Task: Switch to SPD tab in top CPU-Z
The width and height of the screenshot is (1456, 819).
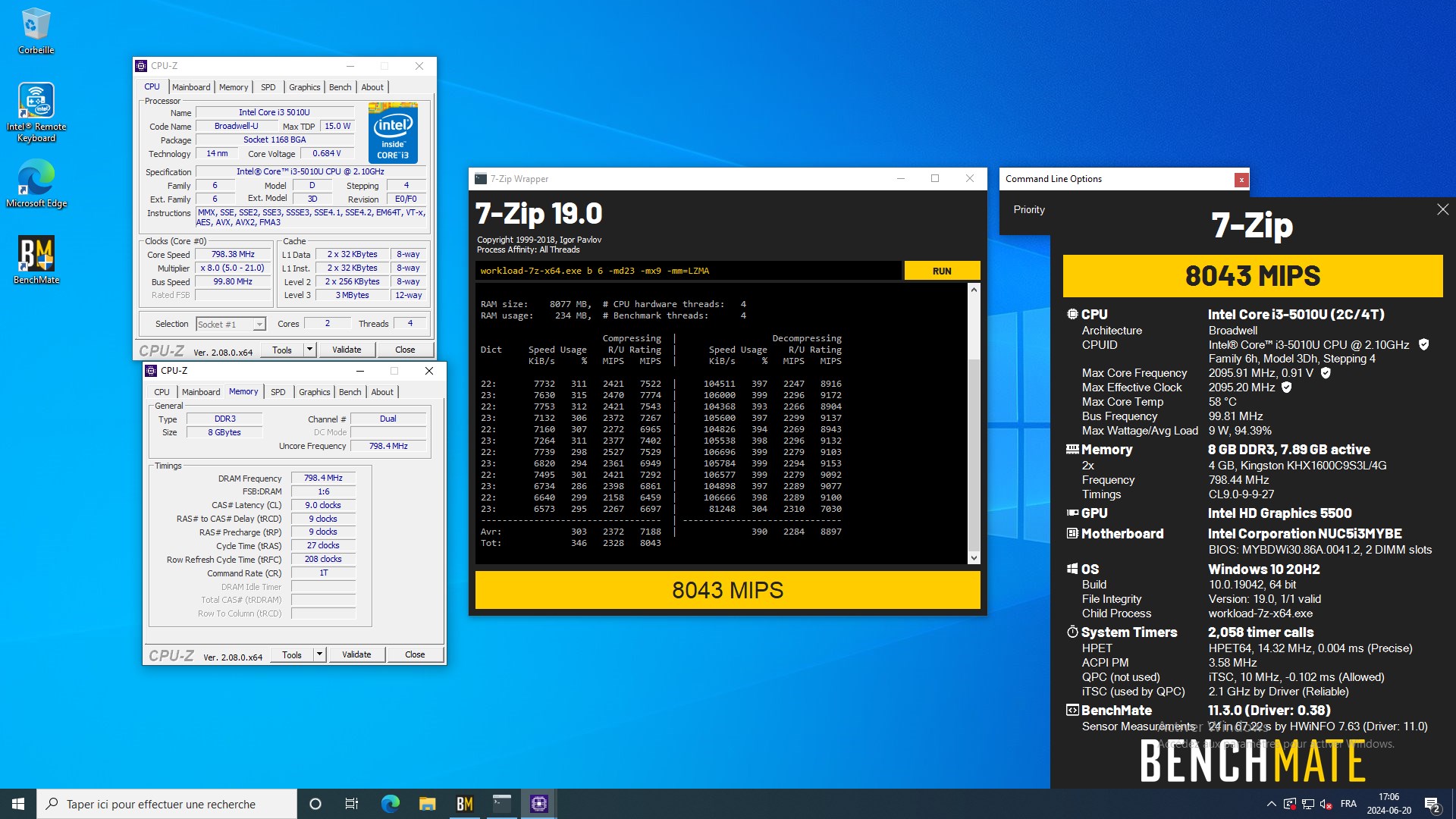Action: coord(268,87)
